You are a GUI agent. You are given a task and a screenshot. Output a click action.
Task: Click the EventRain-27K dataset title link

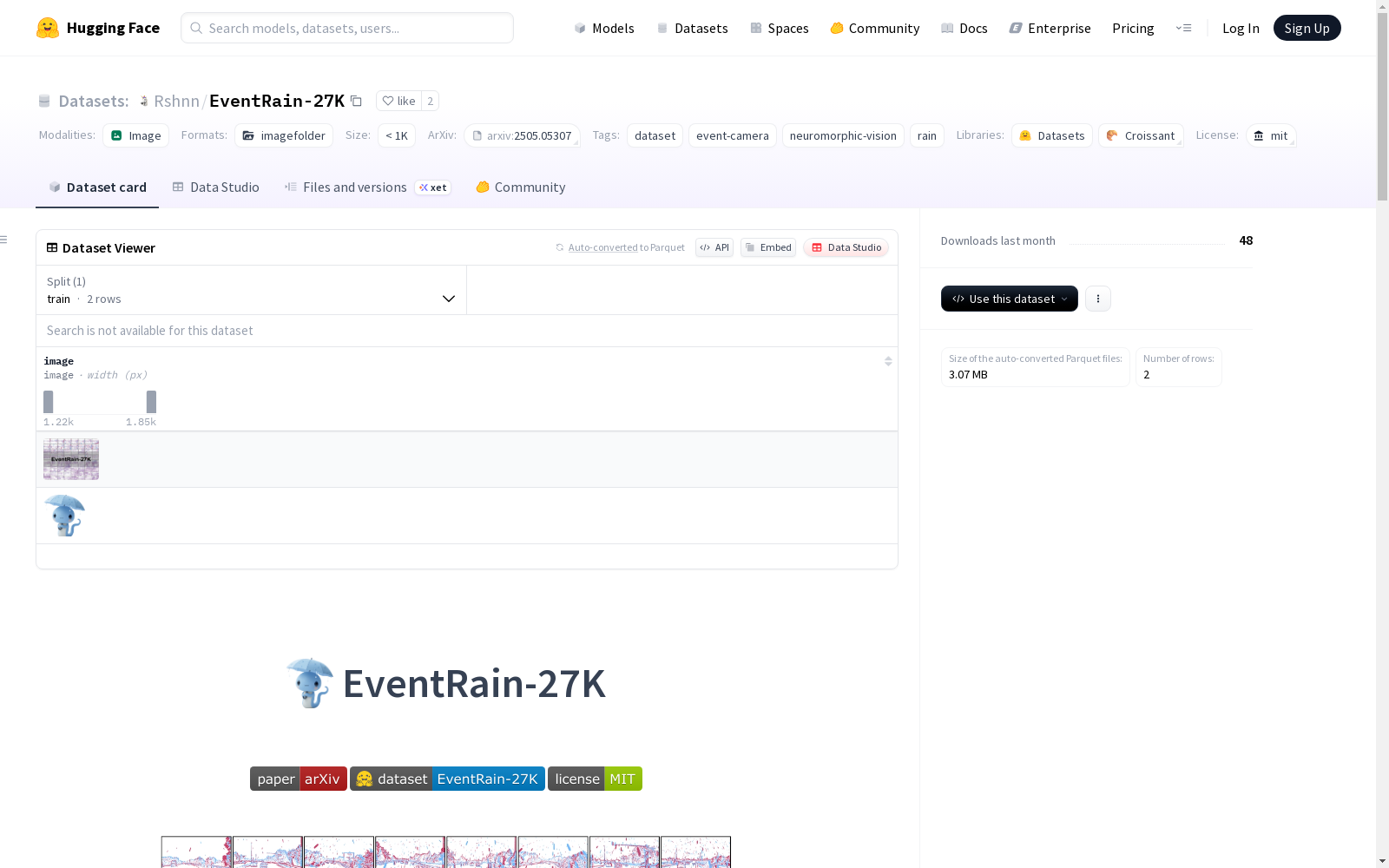(277, 101)
